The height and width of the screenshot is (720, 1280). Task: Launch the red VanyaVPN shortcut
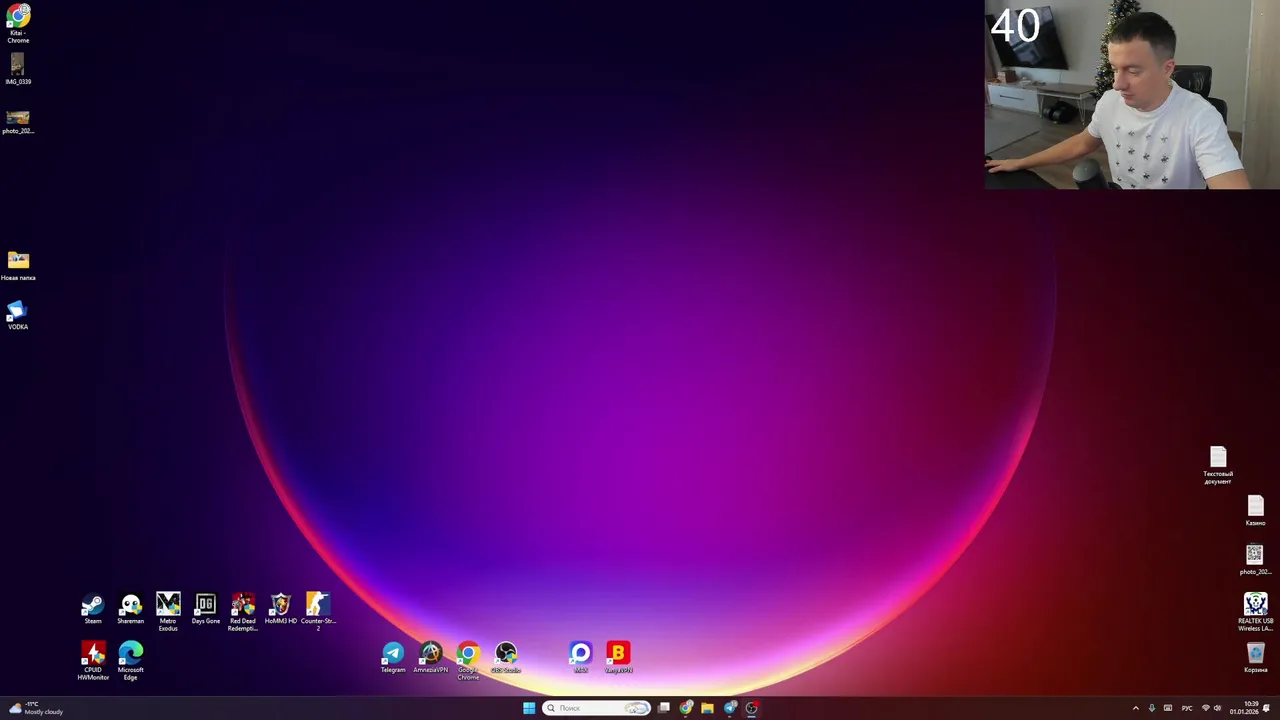pyautogui.click(x=618, y=658)
